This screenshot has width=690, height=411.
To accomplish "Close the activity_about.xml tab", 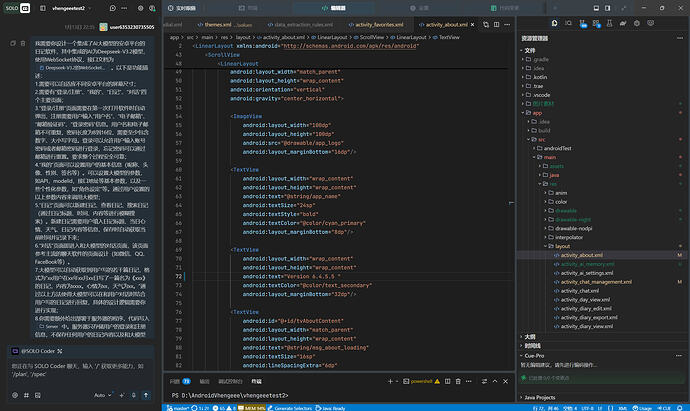I will 473,25.
